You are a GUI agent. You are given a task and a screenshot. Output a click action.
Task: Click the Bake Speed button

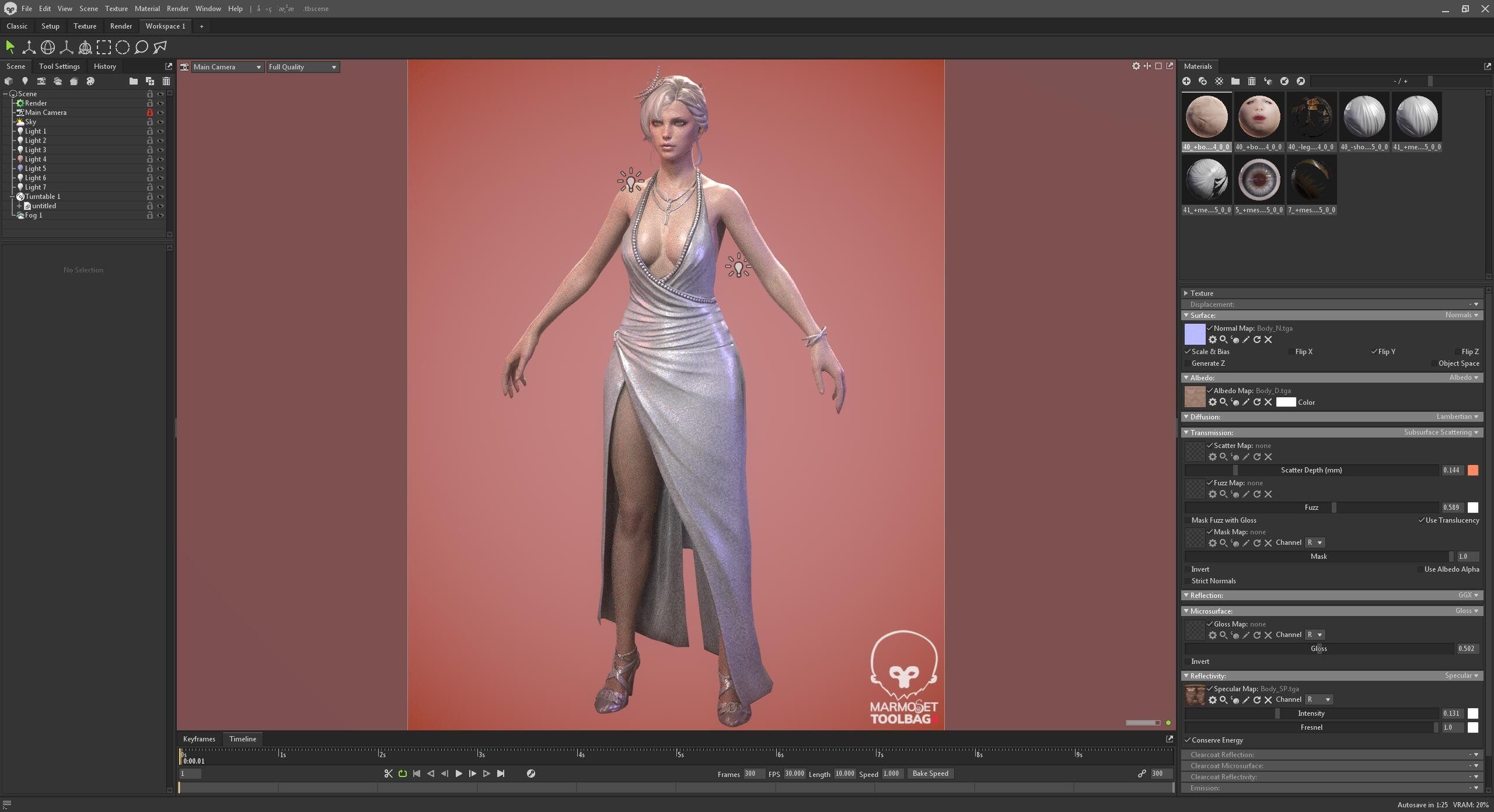pos(930,773)
